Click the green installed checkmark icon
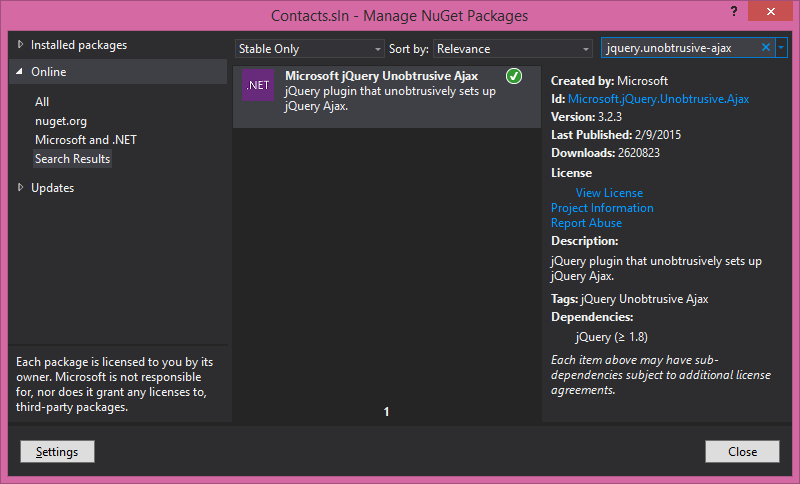 tap(514, 76)
